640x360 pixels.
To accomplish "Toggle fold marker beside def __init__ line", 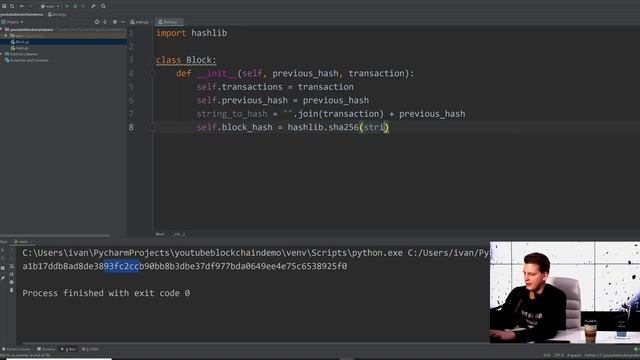I will [153, 73].
